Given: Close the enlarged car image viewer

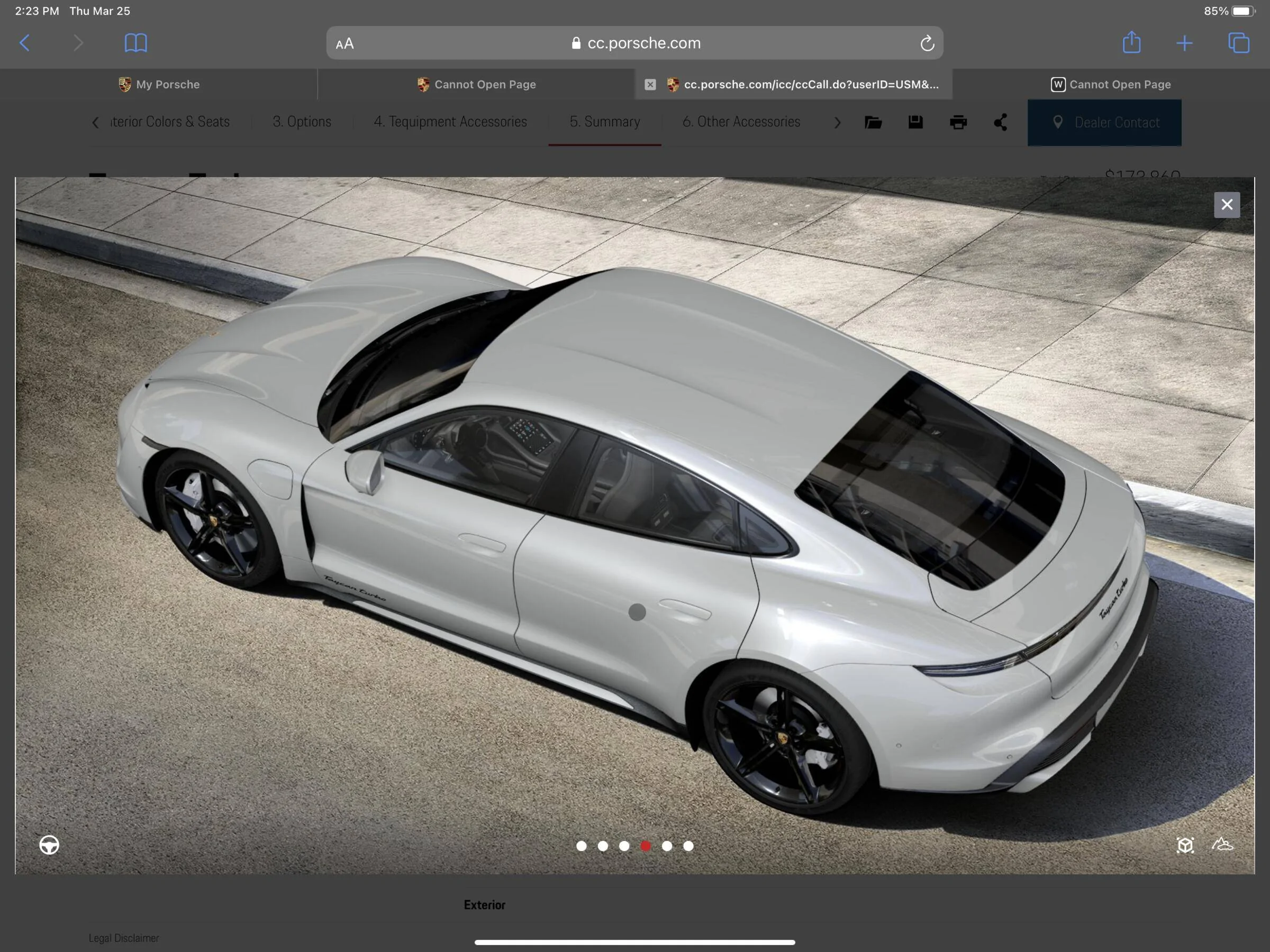Looking at the screenshot, I should (1227, 205).
